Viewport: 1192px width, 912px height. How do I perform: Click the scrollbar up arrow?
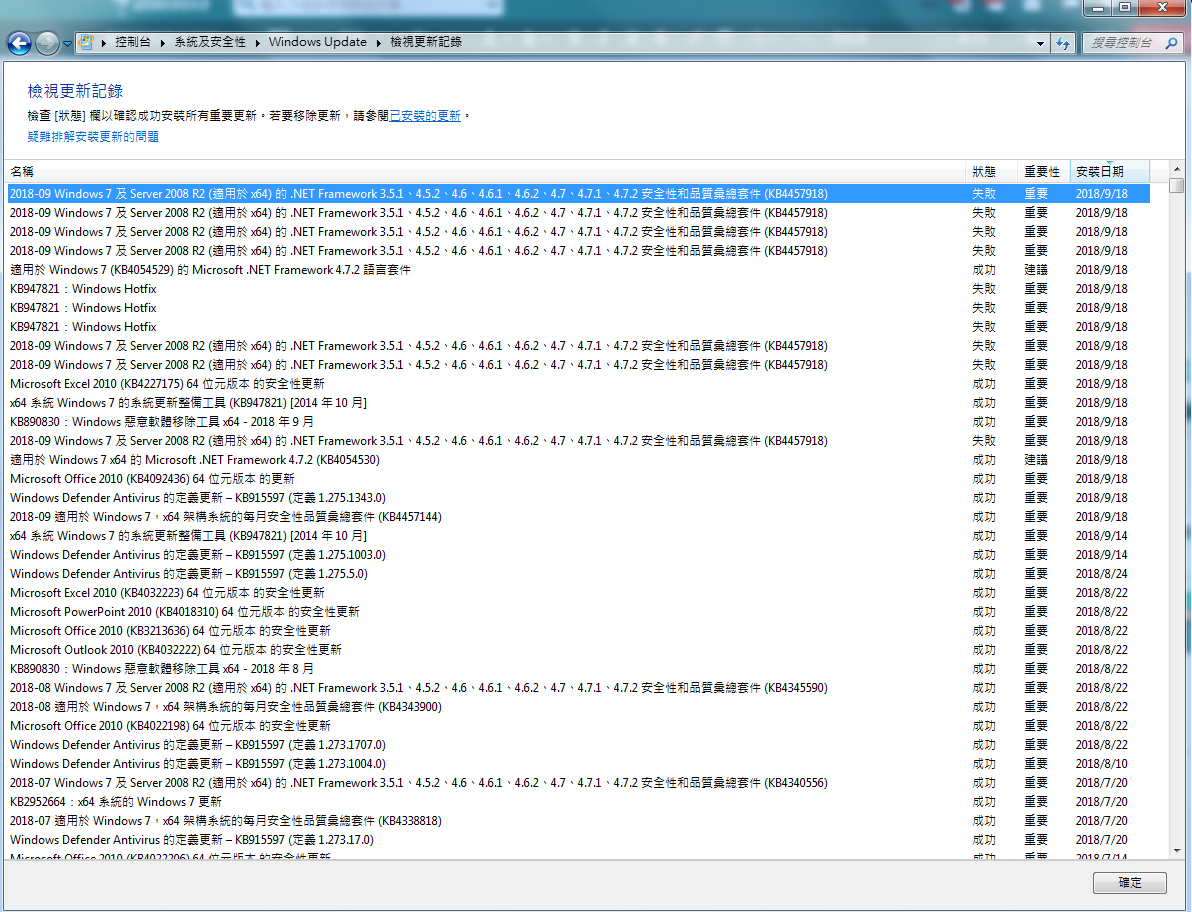pos(1177,170)
